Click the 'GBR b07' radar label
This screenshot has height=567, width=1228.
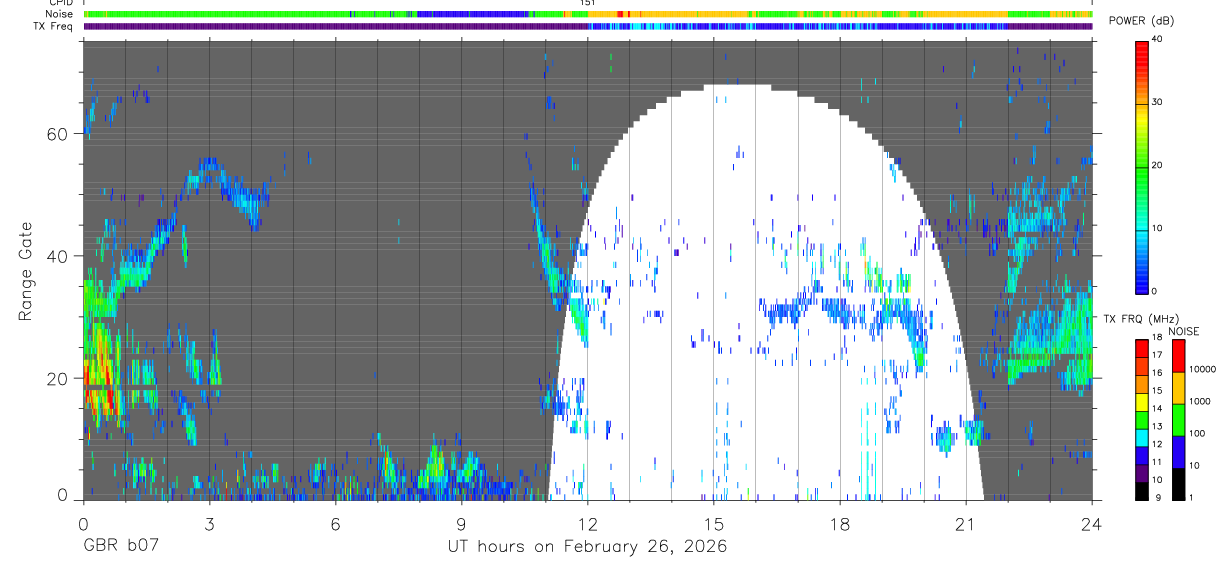click(120, 547)
